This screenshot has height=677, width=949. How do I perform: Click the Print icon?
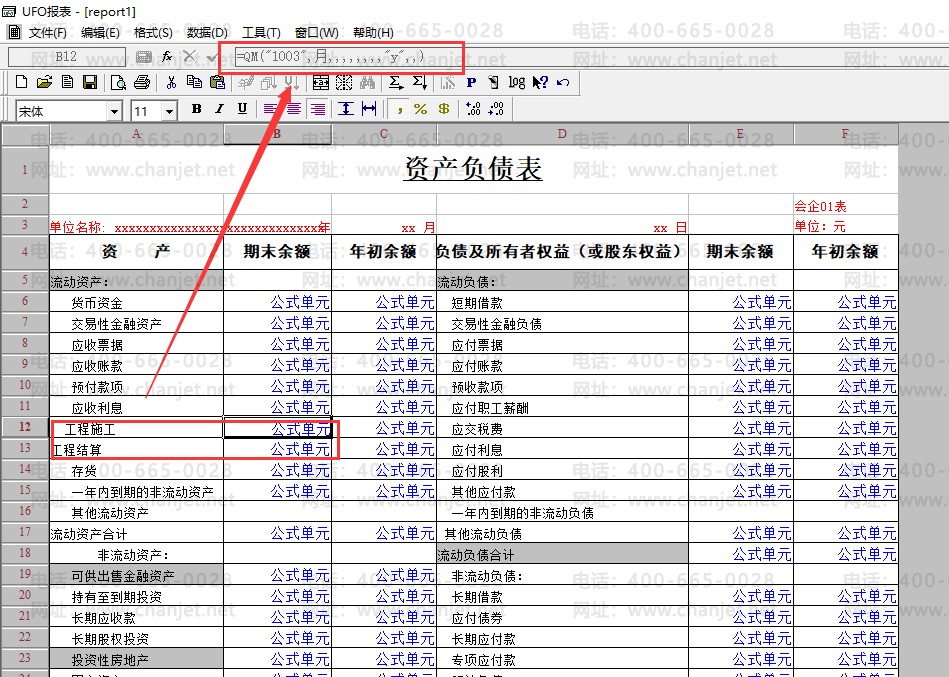coord(141,82)
